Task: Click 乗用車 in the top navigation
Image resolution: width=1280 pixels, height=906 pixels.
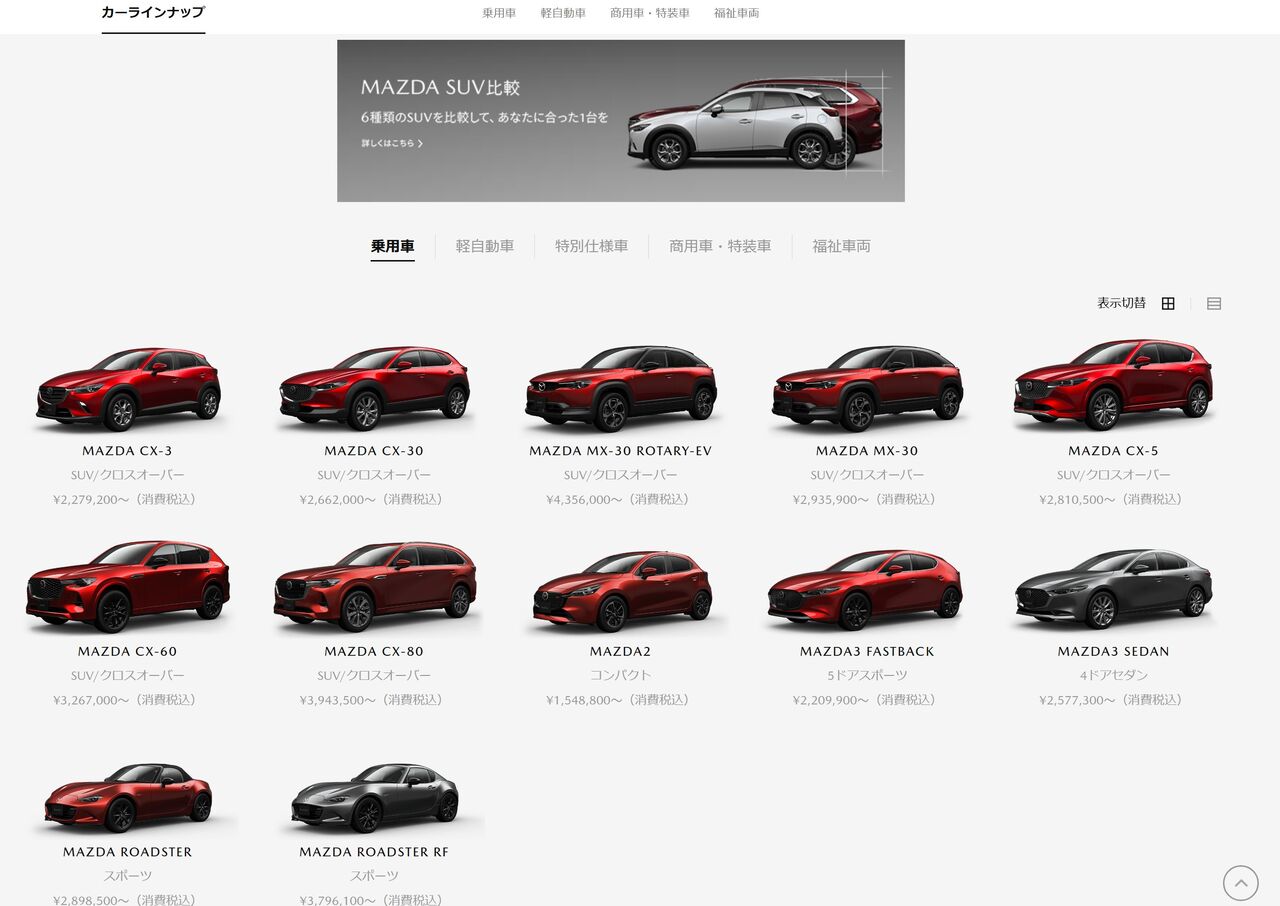Action: [499, 13]
